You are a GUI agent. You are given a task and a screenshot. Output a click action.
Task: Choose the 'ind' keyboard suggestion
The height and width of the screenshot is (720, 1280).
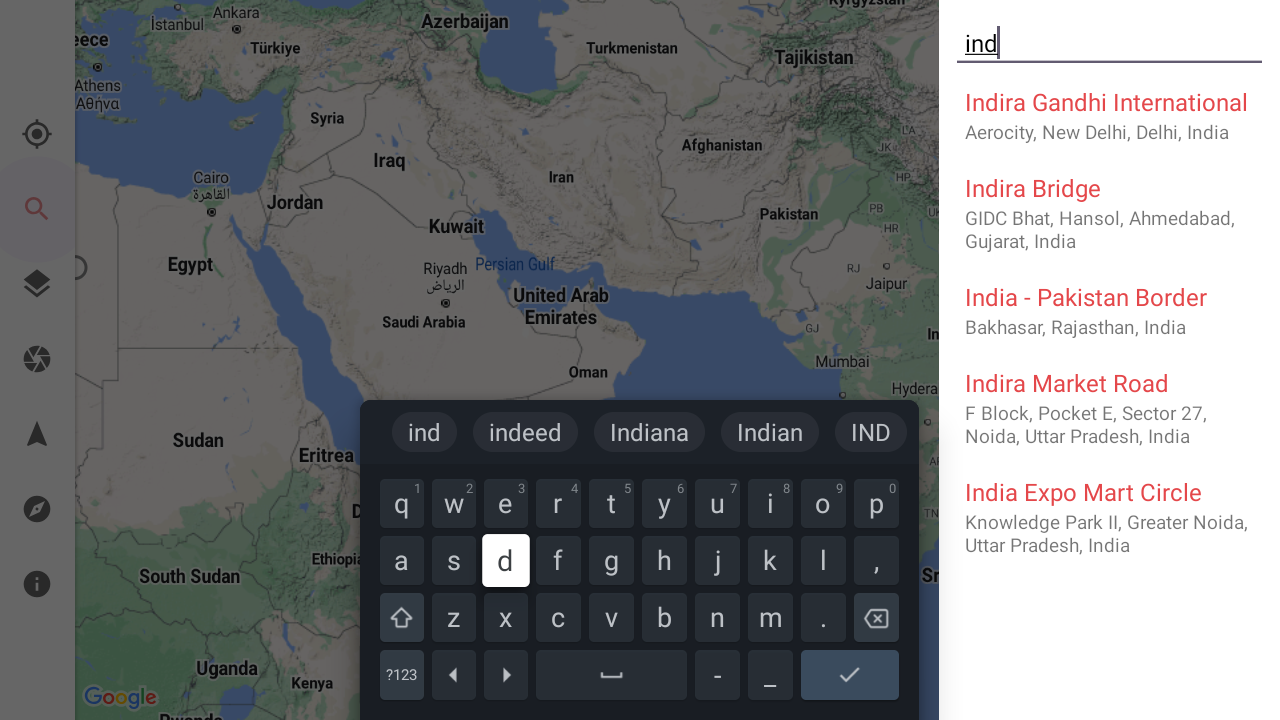424,433
